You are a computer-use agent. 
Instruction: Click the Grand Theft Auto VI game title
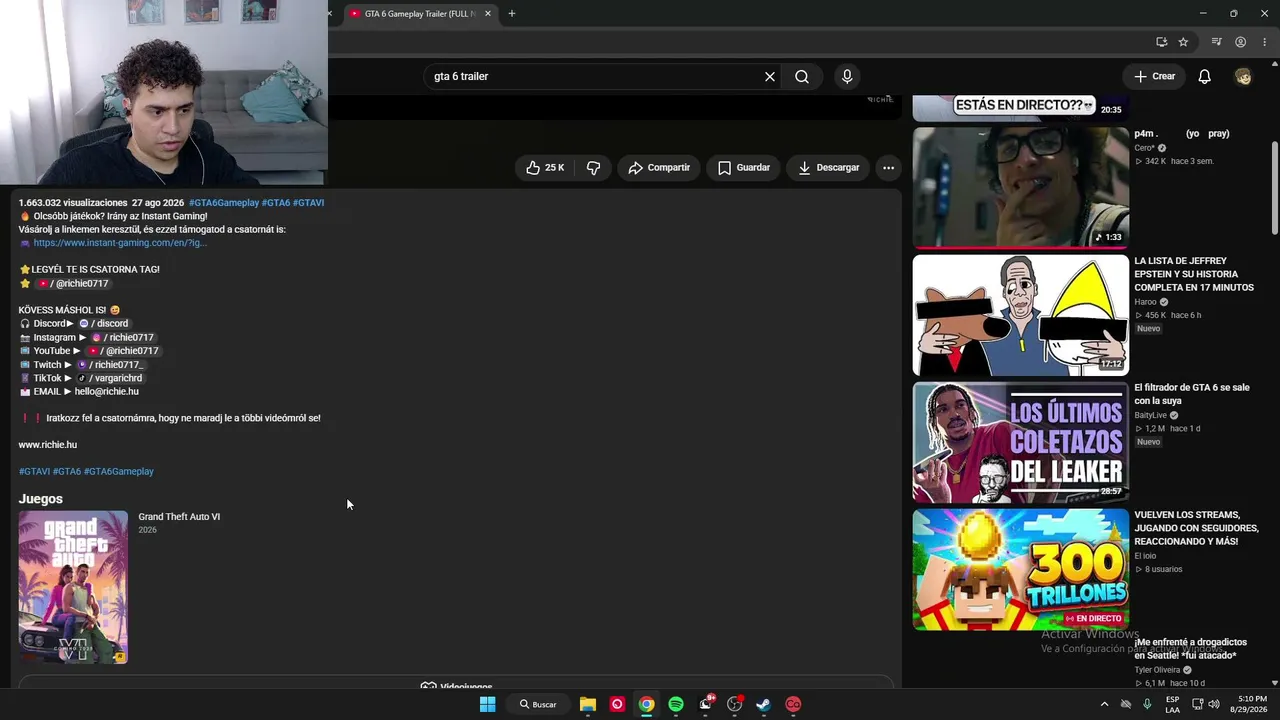point(179,517)
